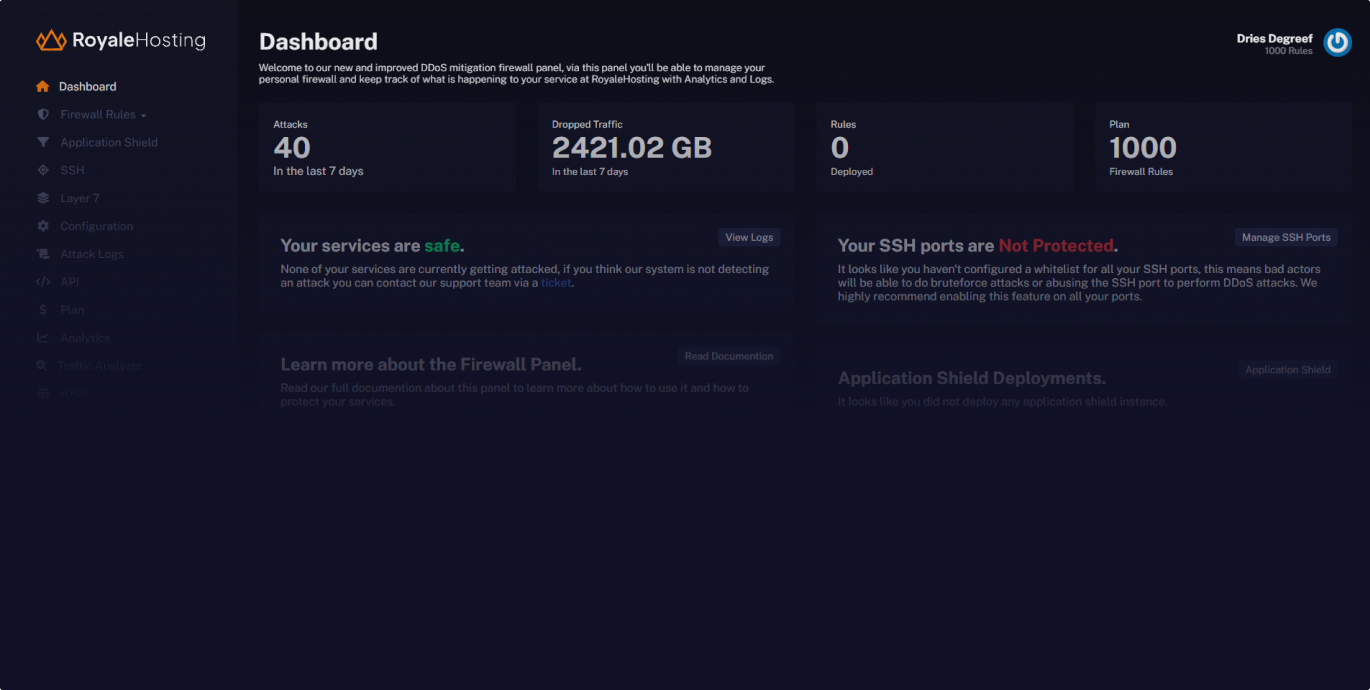
Task: Click the Dashboard page heading
Action: [x=318, y=42]
